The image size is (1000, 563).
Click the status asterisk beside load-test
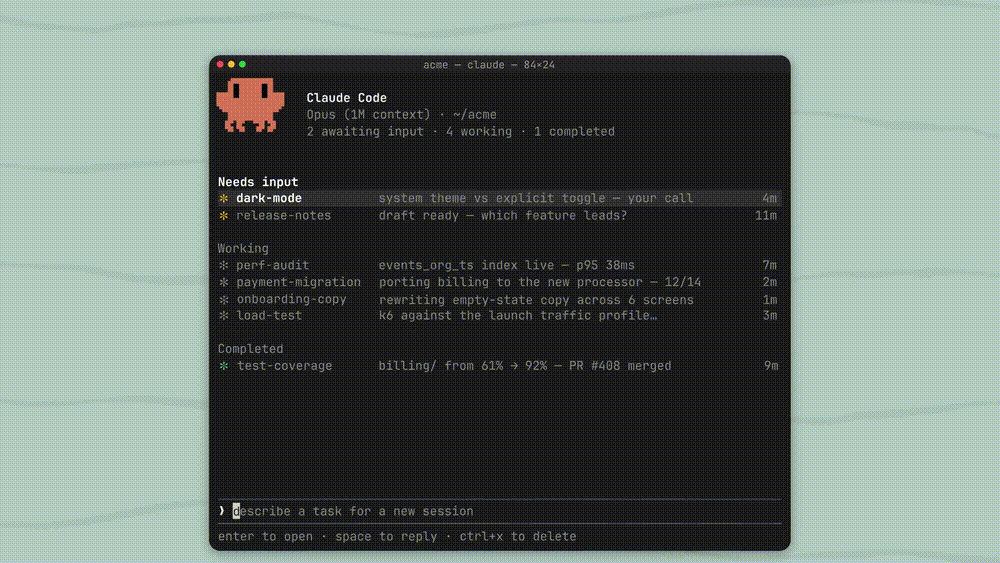[x=224, y=316]
